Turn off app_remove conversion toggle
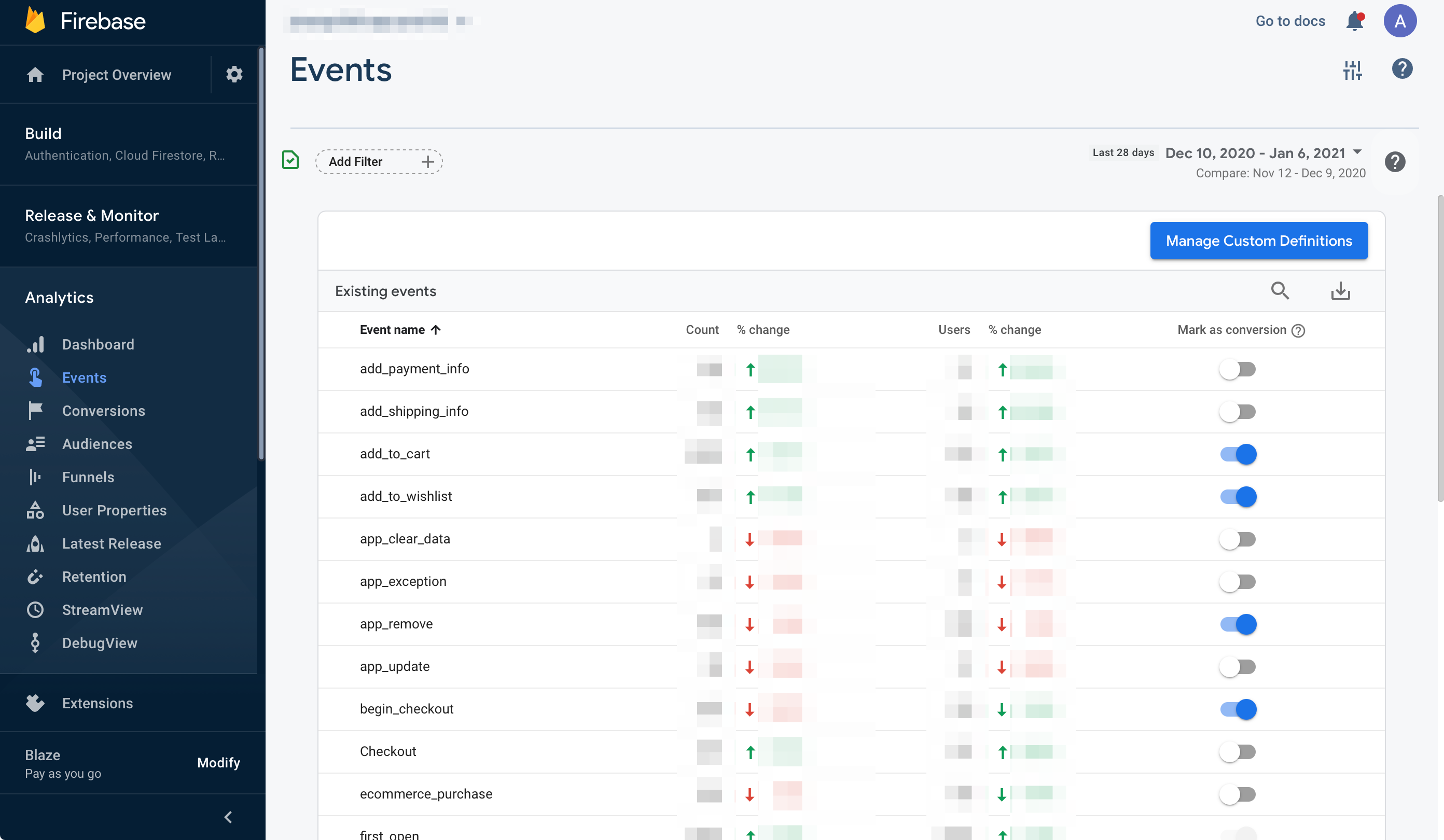 pyautogui.click(x=1238, y=625)
